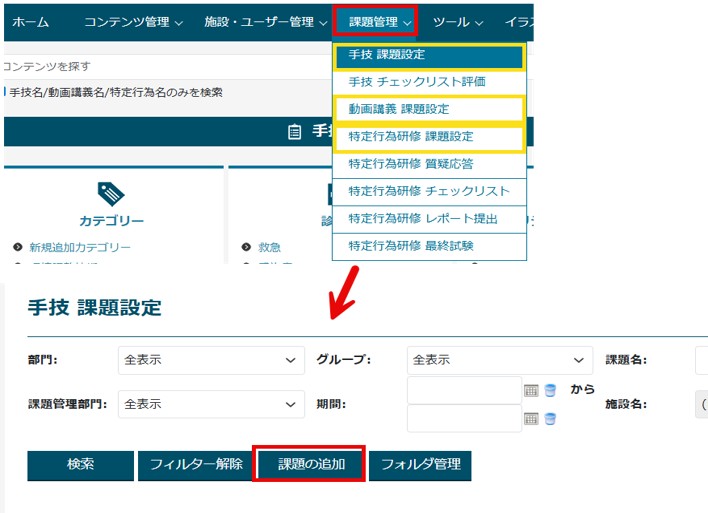Image resolution: width=708 pixels, height=513 pixels.
Task: Click the 検索 button
Action: click(80, 465)
